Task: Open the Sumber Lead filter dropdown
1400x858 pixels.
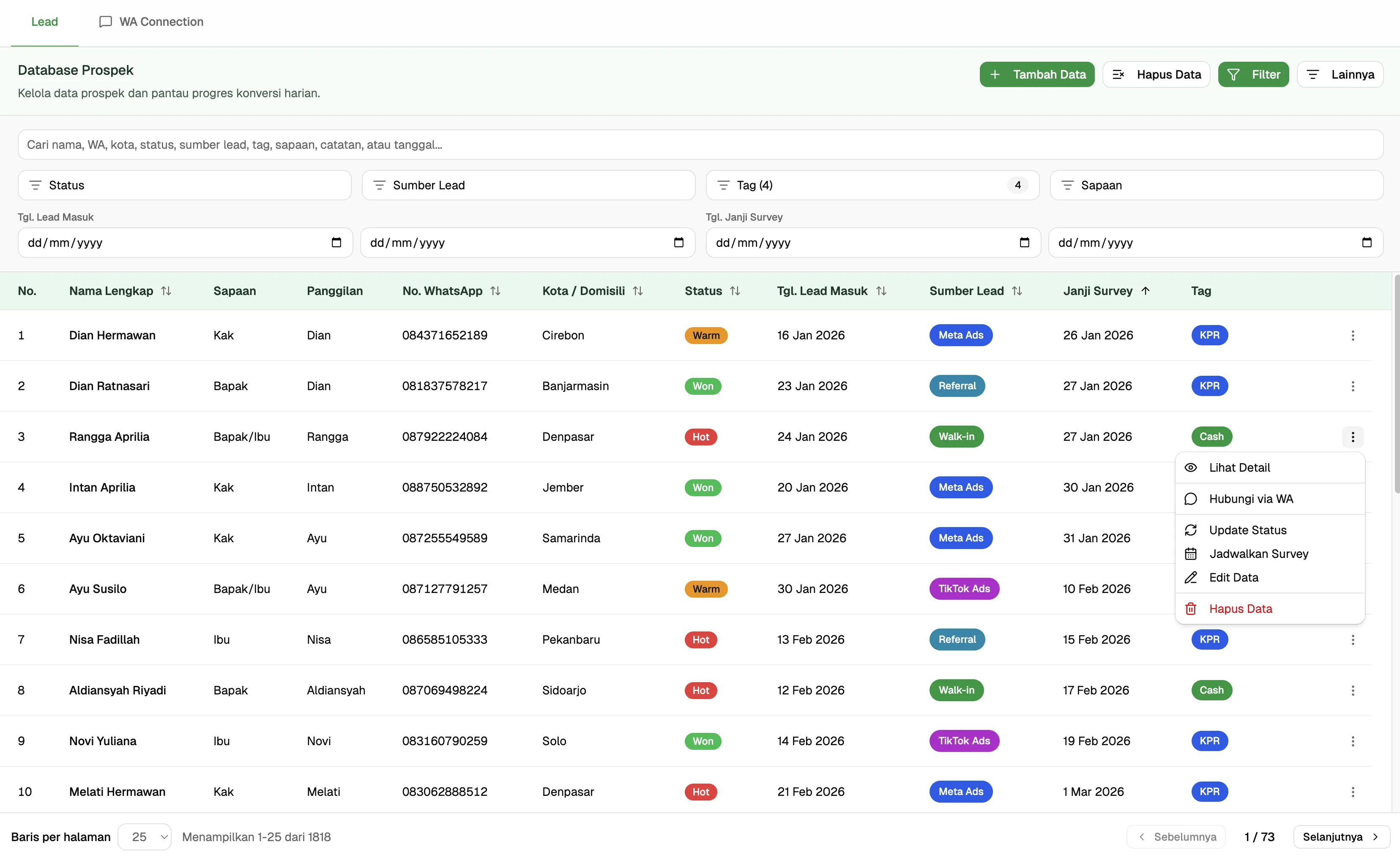Action: pos(528,185)
